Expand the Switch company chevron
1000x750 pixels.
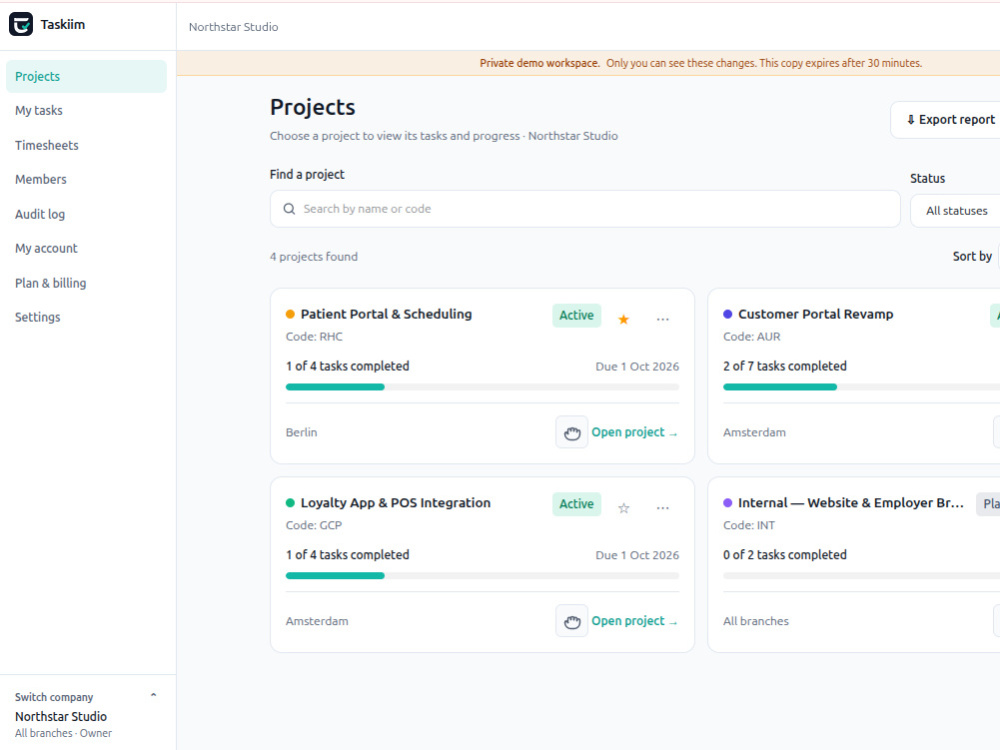153,695
